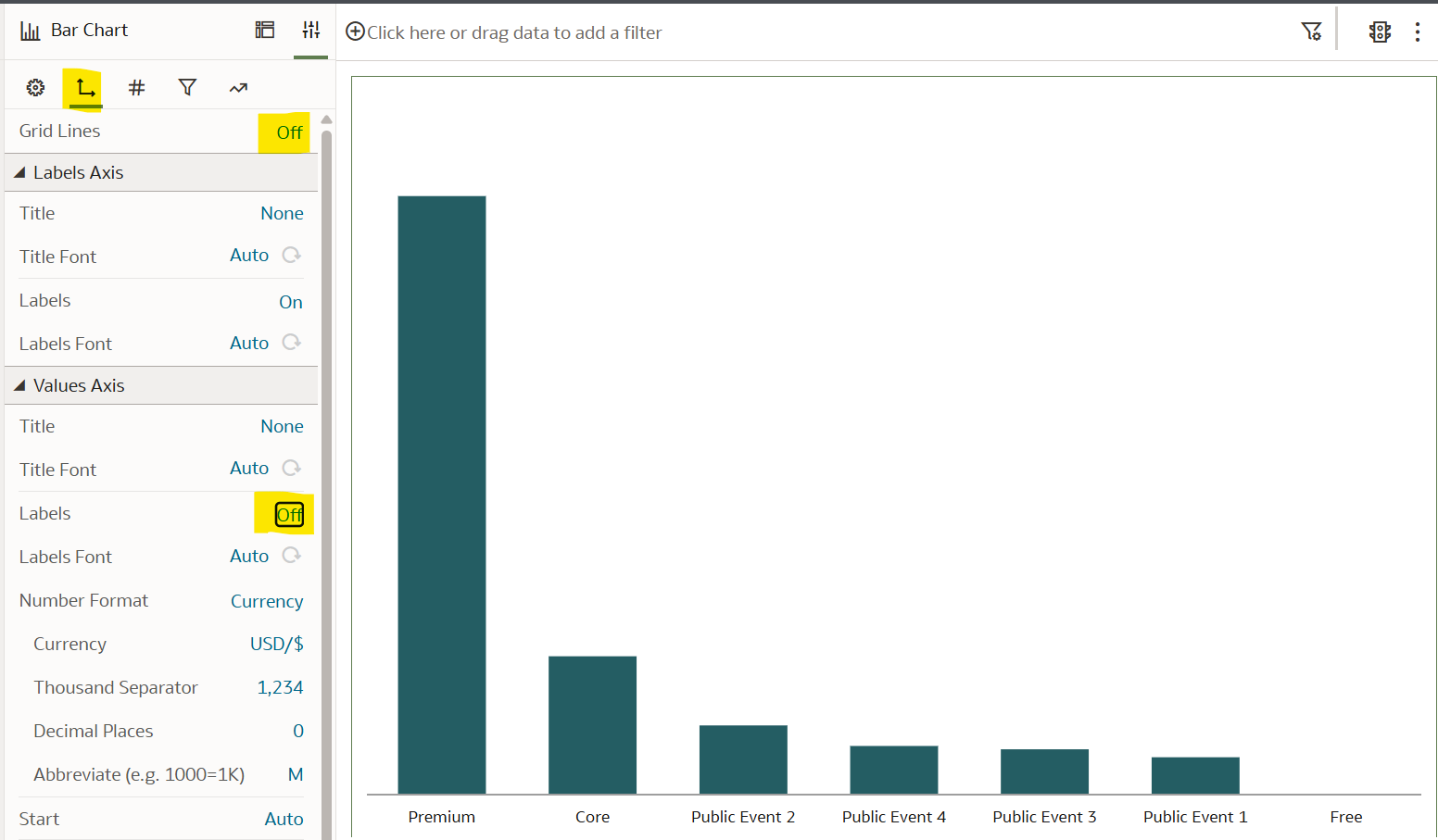Select the Axis properties tab icon

85,87
